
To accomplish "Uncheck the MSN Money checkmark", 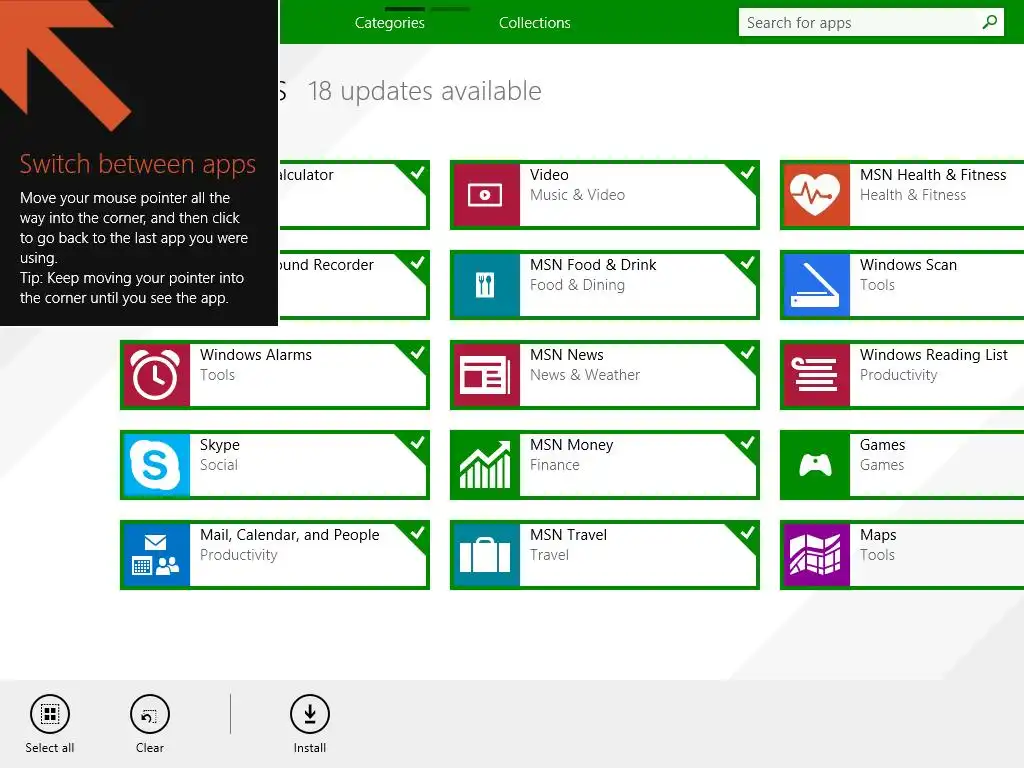I will (x=746, y=443).
